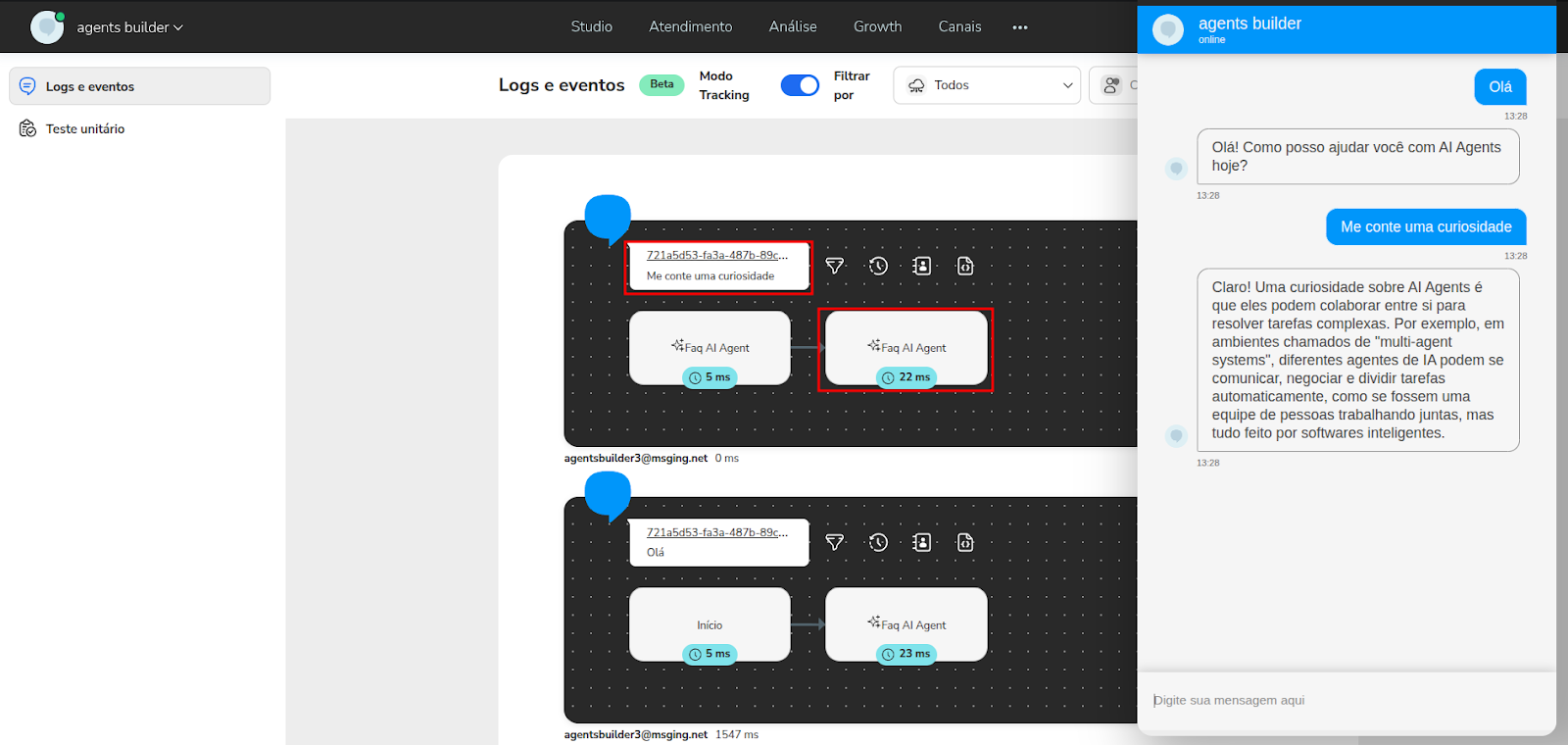Open trace ID link above 'Me conte uma curiosidade'
The height and width of the screenshot is (745, 1568).
[716, 255]
